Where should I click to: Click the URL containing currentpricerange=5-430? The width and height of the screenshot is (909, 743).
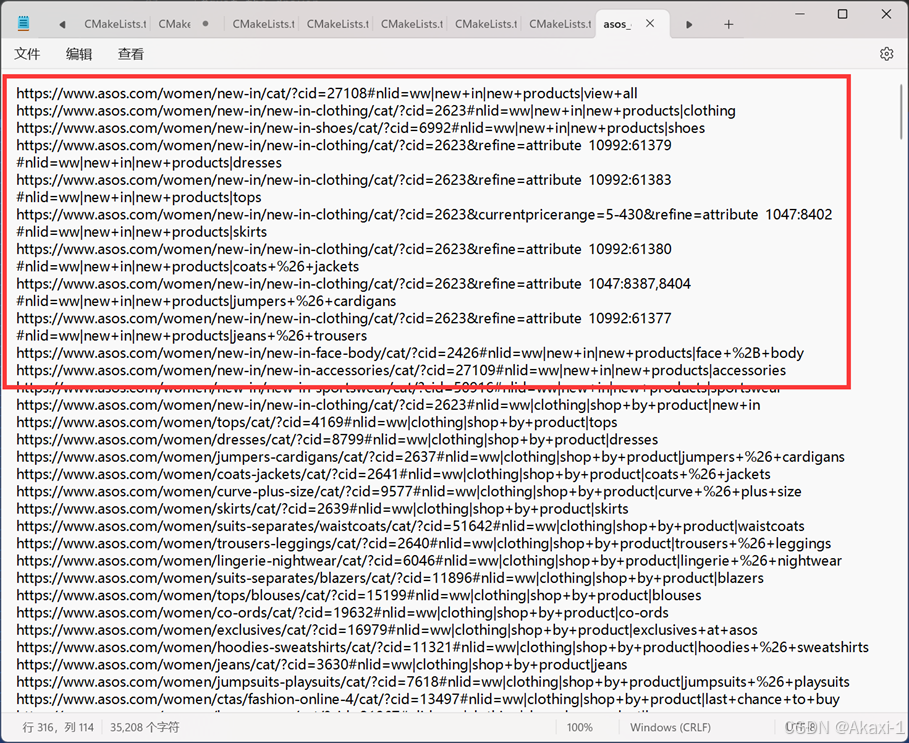(x=424, y=214)
